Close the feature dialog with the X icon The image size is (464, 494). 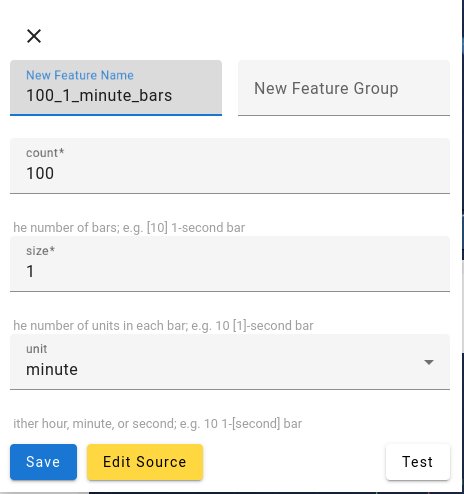[x=34, y=36]
